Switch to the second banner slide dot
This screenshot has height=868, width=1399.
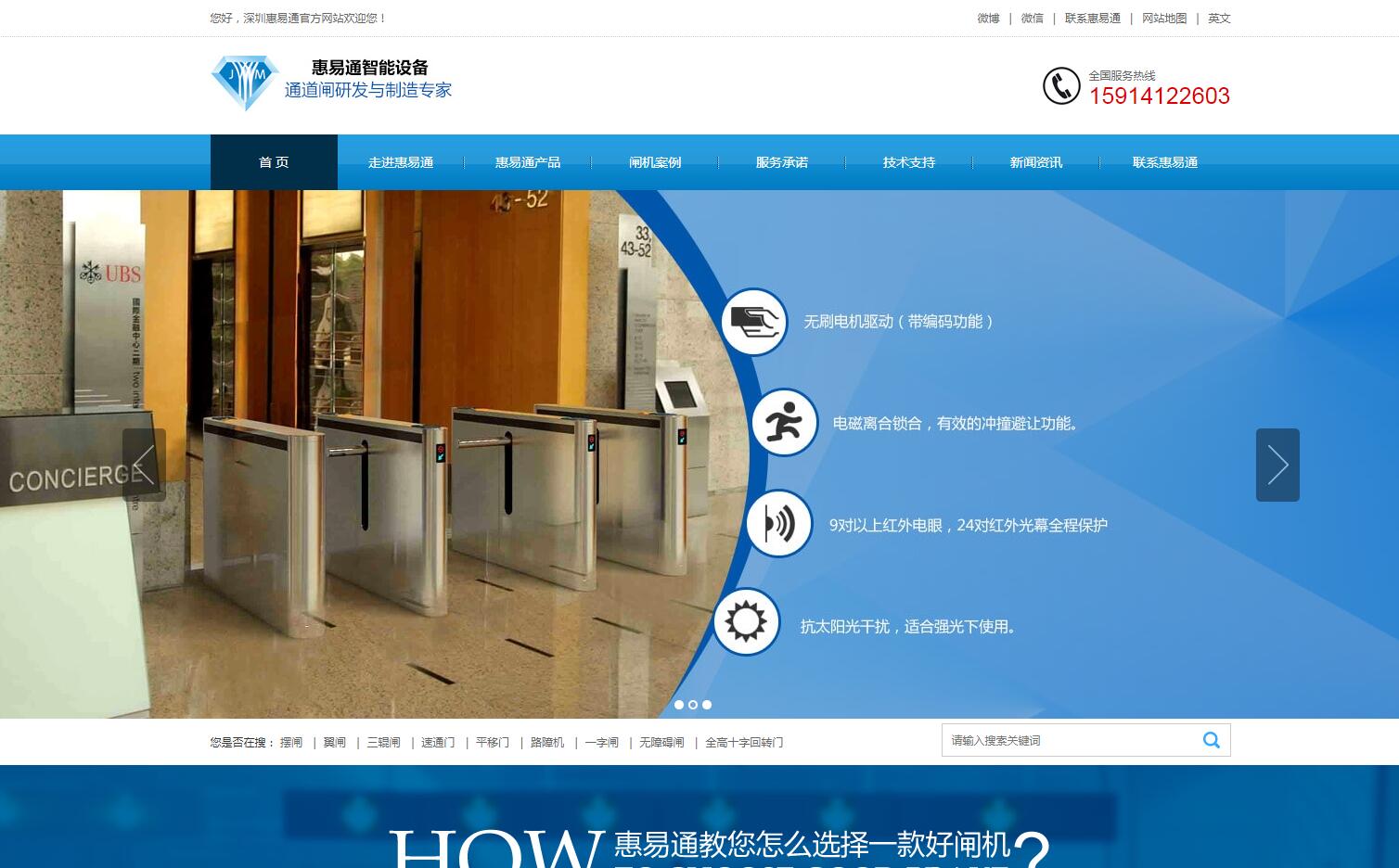click(693, 705)
